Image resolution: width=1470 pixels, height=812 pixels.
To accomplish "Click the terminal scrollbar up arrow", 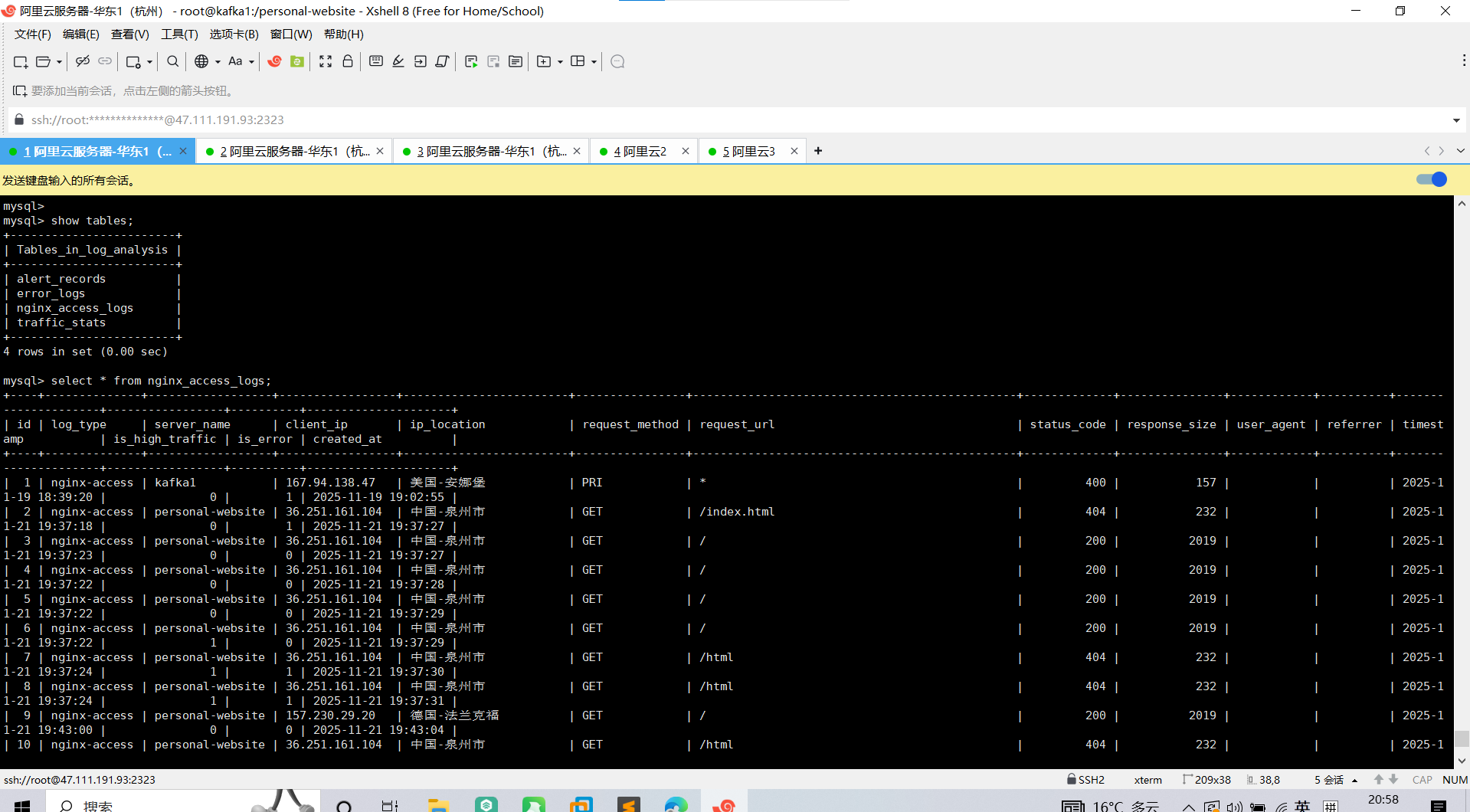I will (1462, 204).
